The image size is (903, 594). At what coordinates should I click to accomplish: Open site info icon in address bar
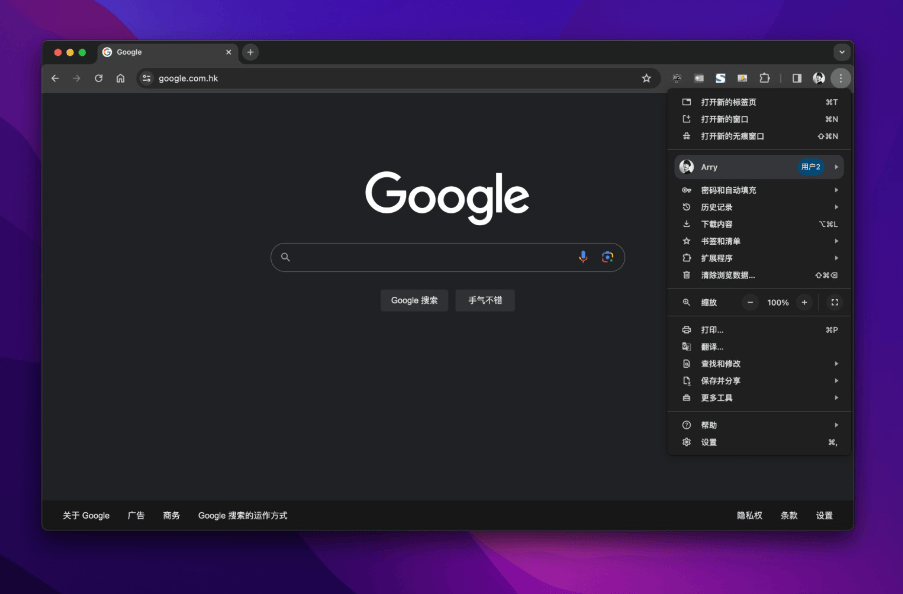[147, 78]
